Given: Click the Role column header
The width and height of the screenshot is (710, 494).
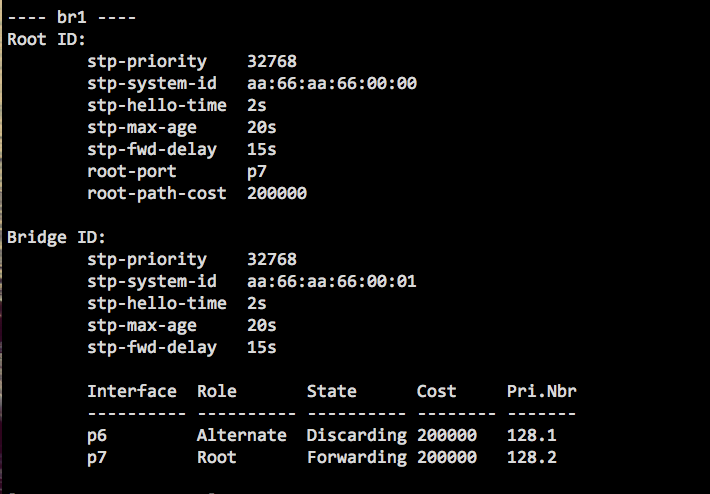Looking at the screenshot, I should (x=216, y=391).
